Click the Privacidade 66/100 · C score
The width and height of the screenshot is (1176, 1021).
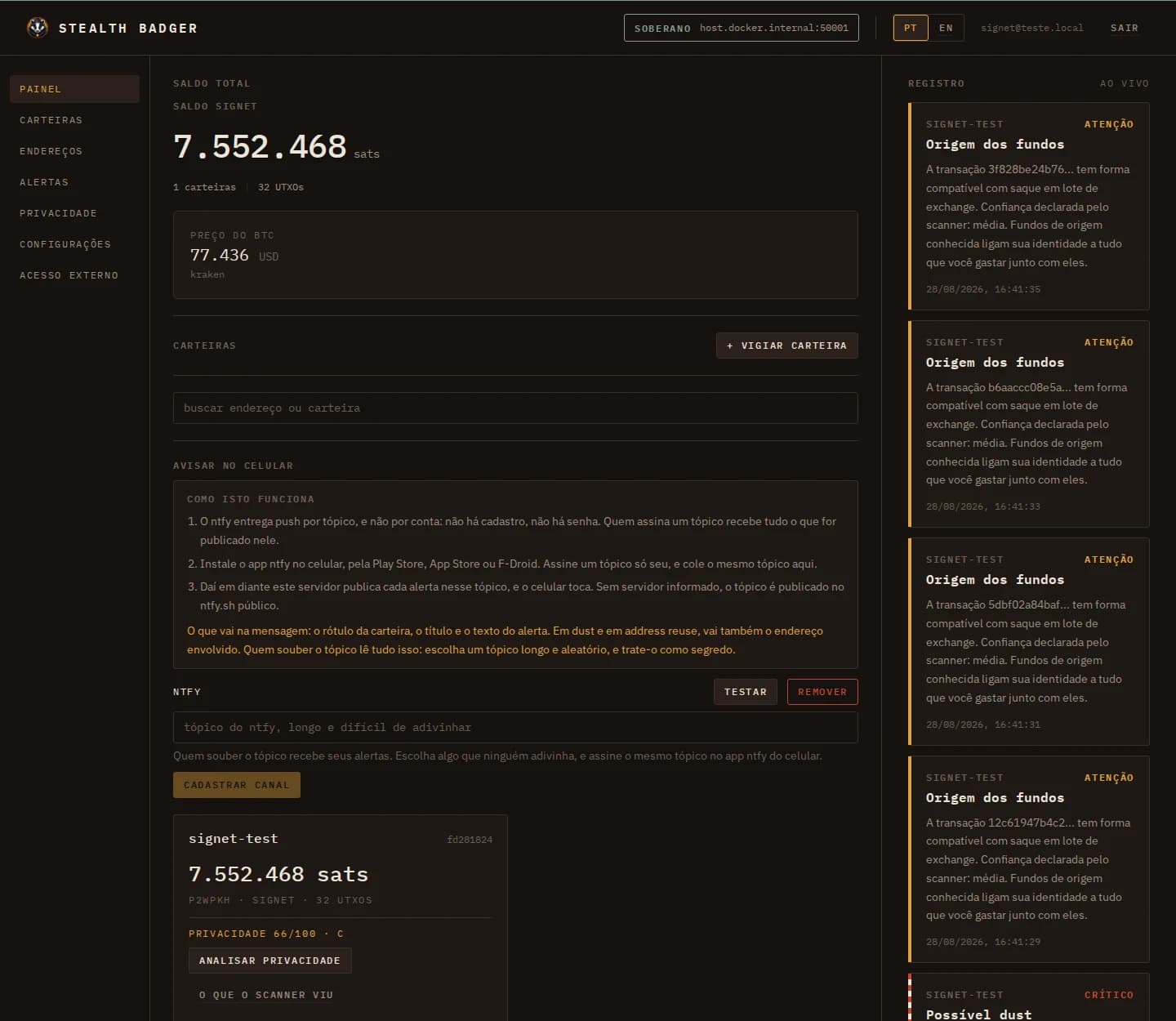pyautogui.click(x=266, y=934)
